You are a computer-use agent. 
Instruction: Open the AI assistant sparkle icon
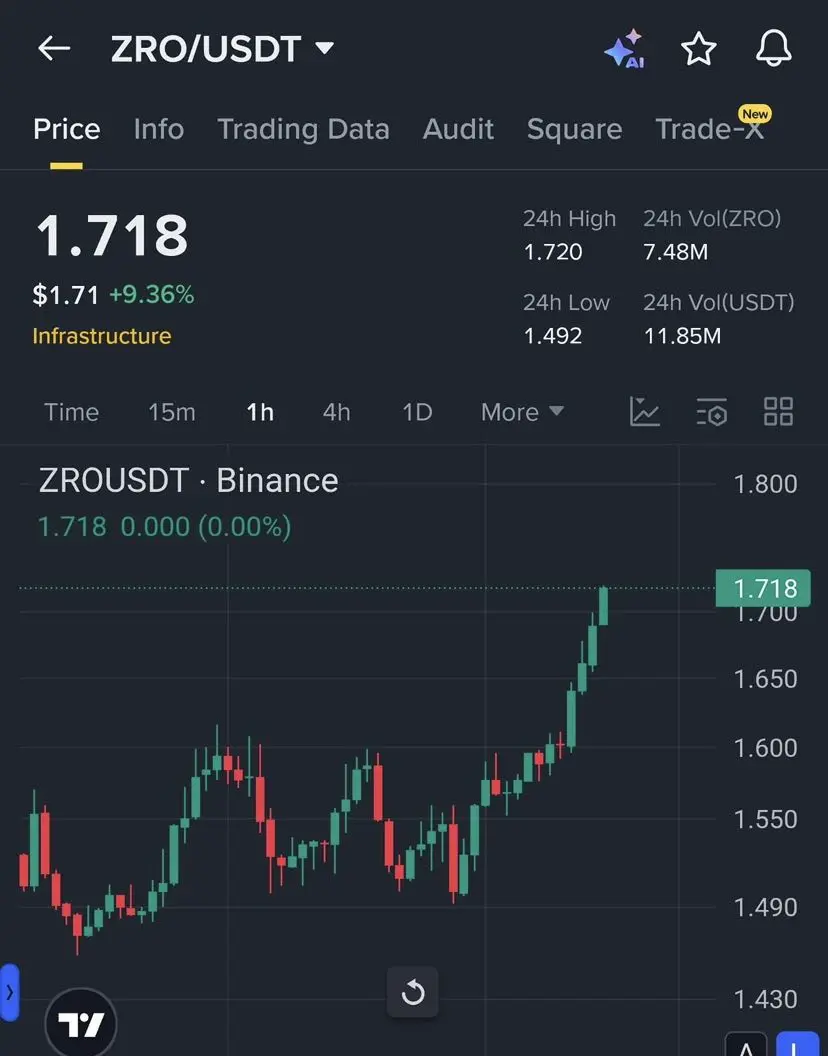coord(625,48)
